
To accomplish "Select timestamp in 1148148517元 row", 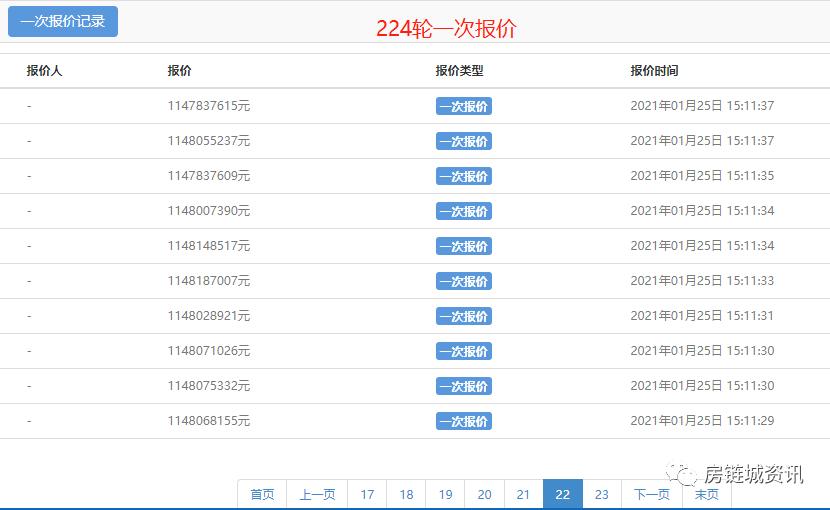I will tap(702, 246).
